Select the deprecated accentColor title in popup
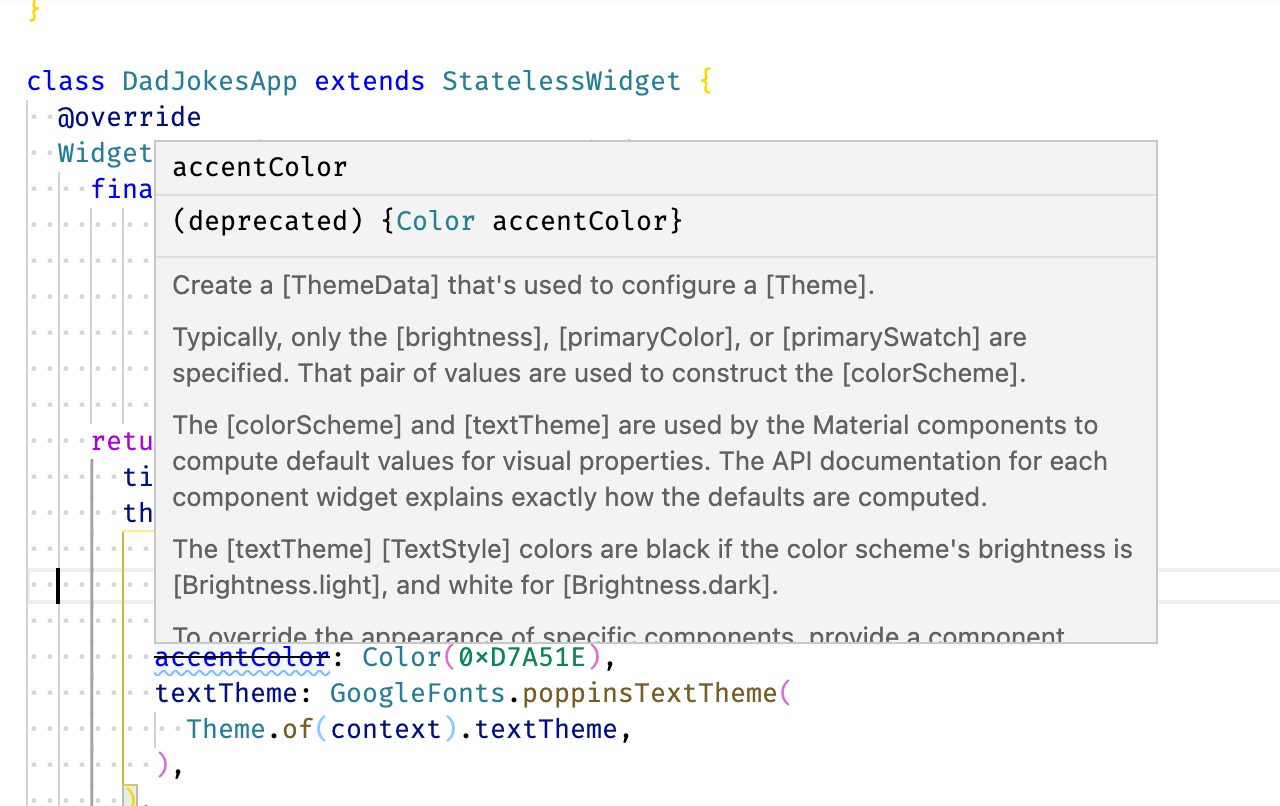 [x=259, y=166]
